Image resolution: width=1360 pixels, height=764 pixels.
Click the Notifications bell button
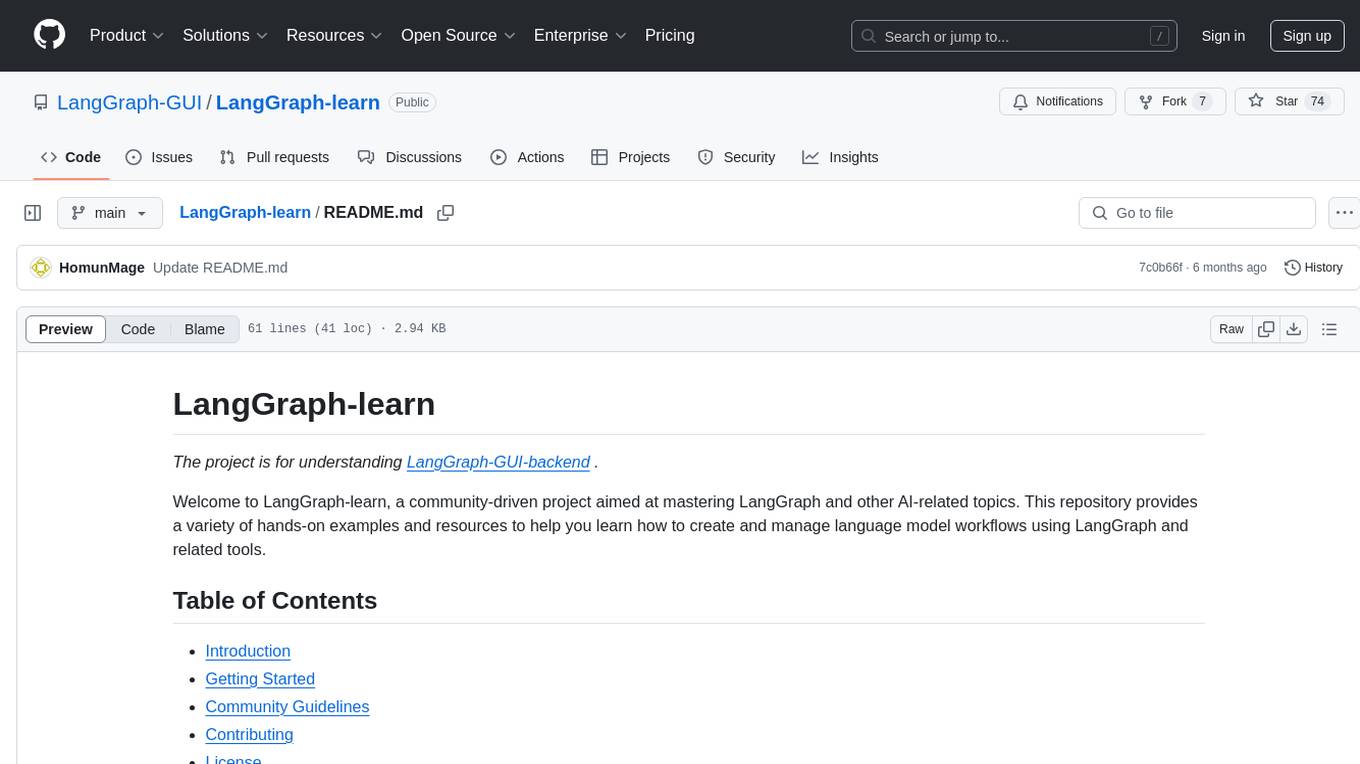(1058, 102)
